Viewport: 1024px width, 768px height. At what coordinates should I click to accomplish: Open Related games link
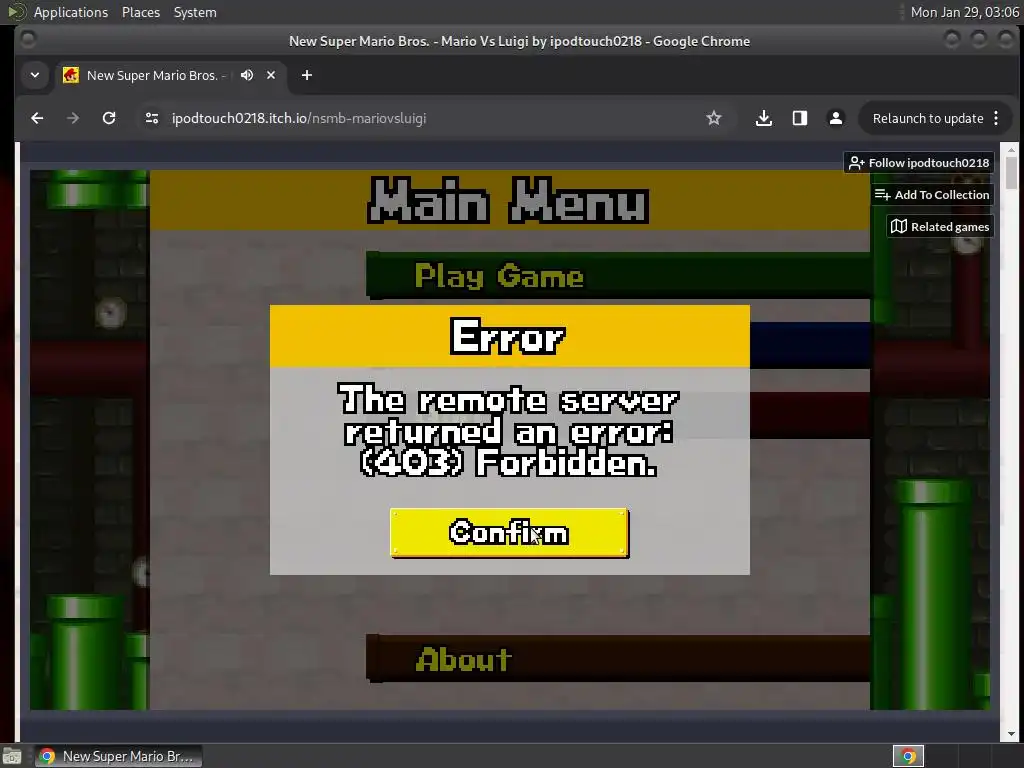940,227
